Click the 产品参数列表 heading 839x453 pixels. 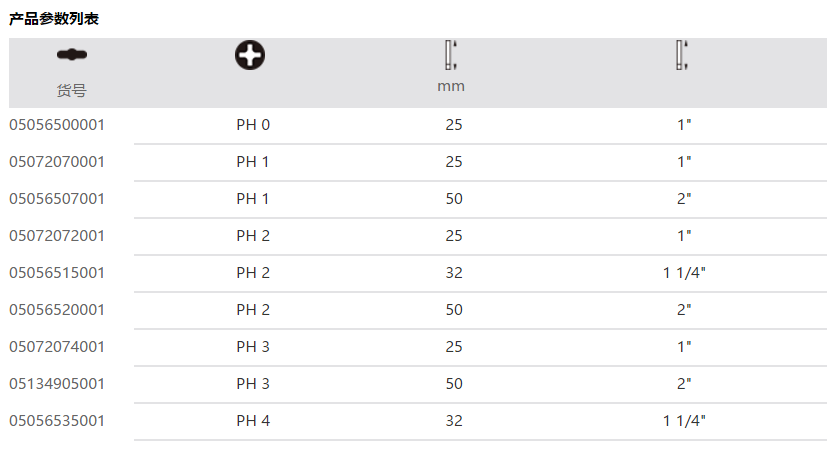tap(54, 19)
